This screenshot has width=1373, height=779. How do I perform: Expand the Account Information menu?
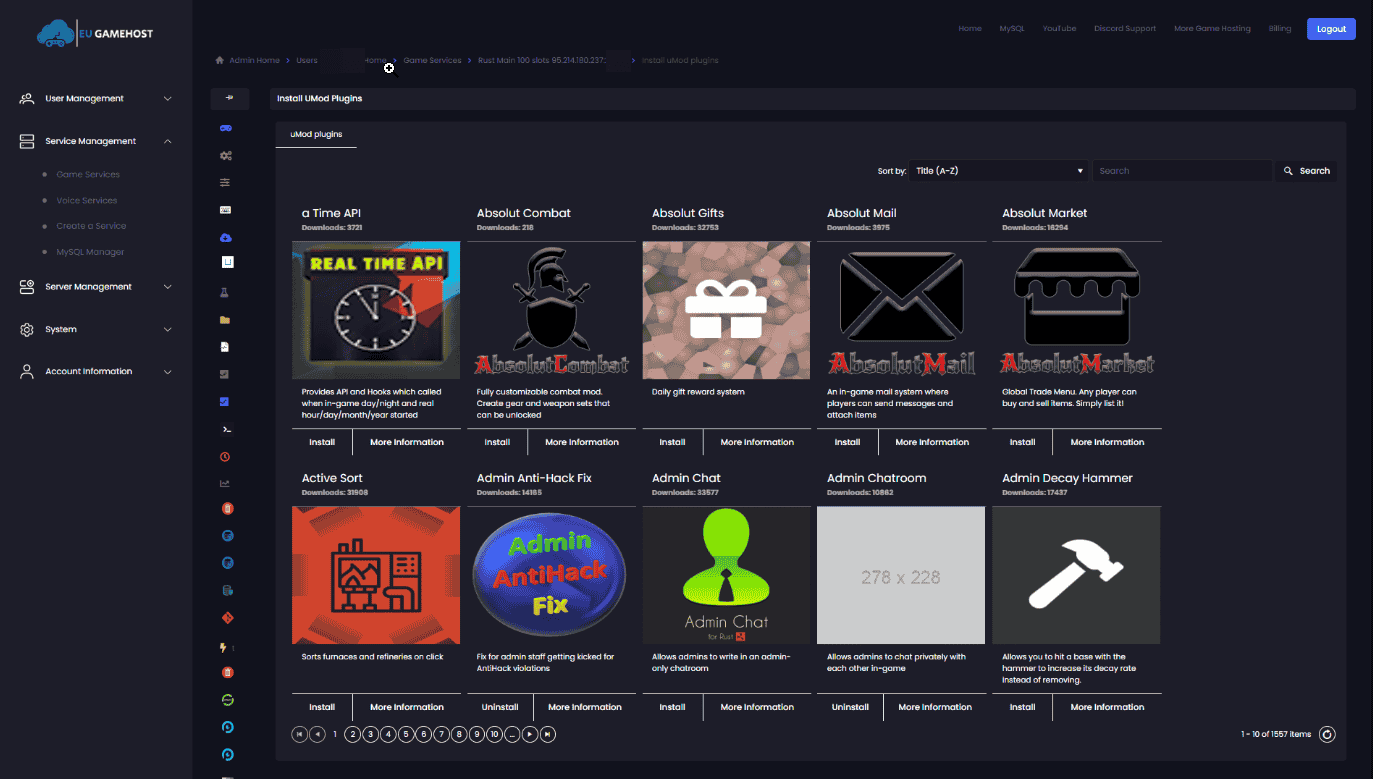coord(95,371)
